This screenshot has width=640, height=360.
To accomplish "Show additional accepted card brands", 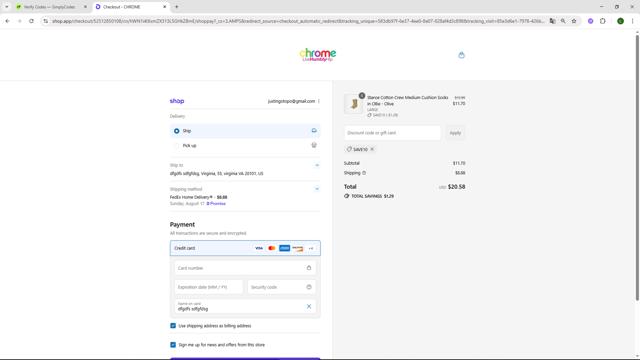I will tap(311, 248).
